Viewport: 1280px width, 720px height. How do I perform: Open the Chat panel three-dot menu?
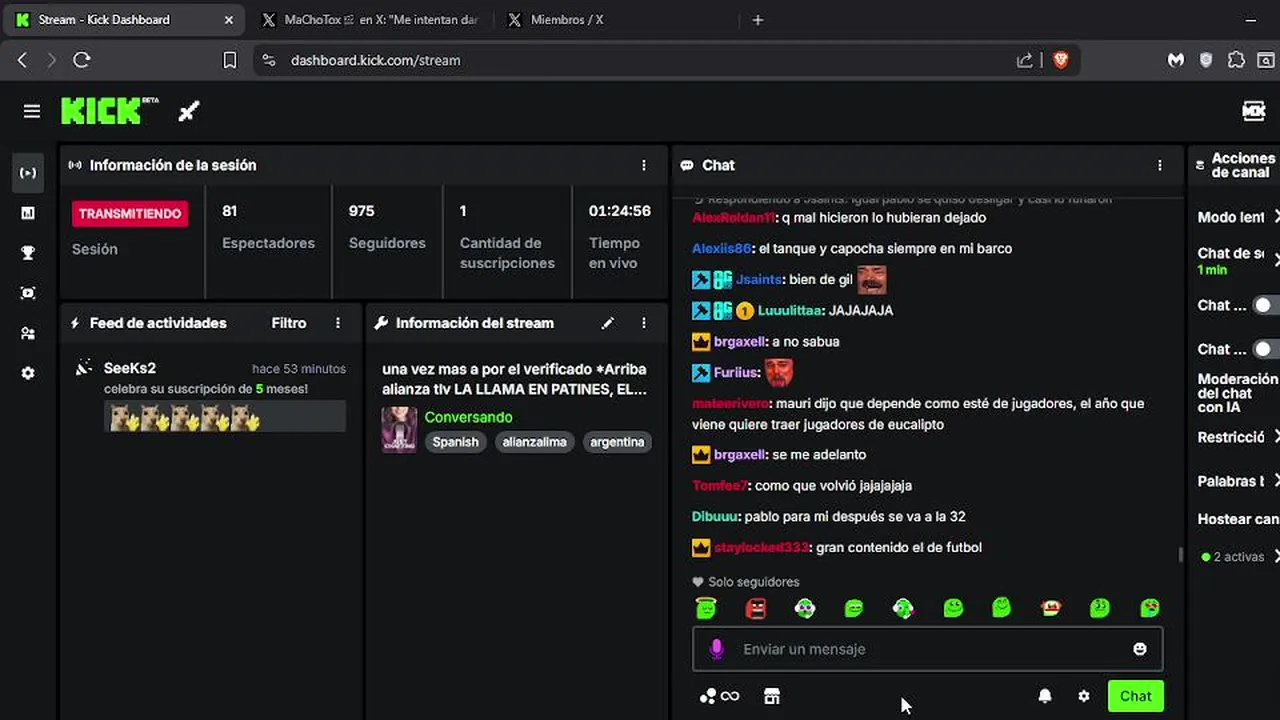1160,165
